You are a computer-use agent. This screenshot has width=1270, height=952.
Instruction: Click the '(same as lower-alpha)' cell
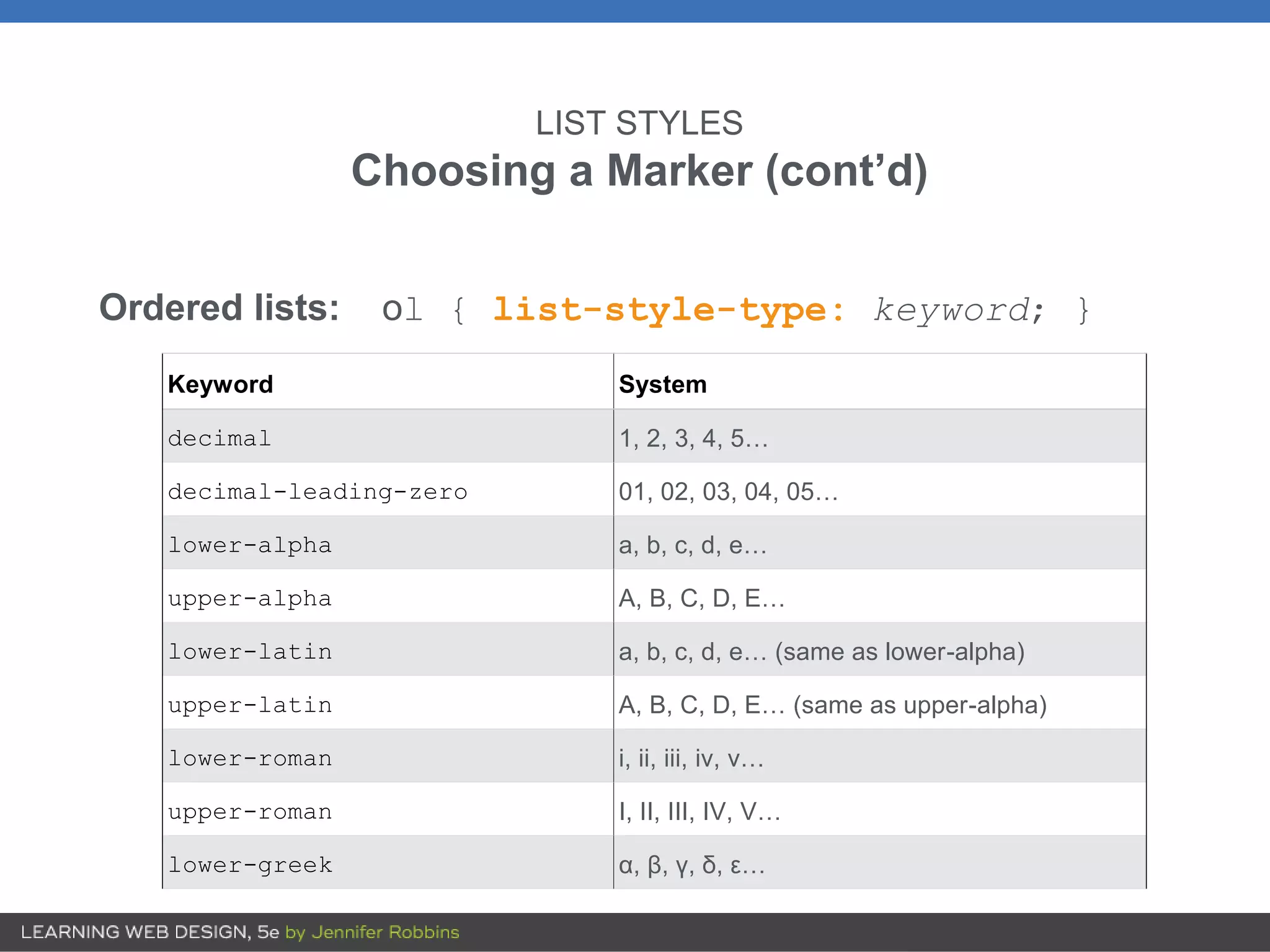click(x=880, y=650)
